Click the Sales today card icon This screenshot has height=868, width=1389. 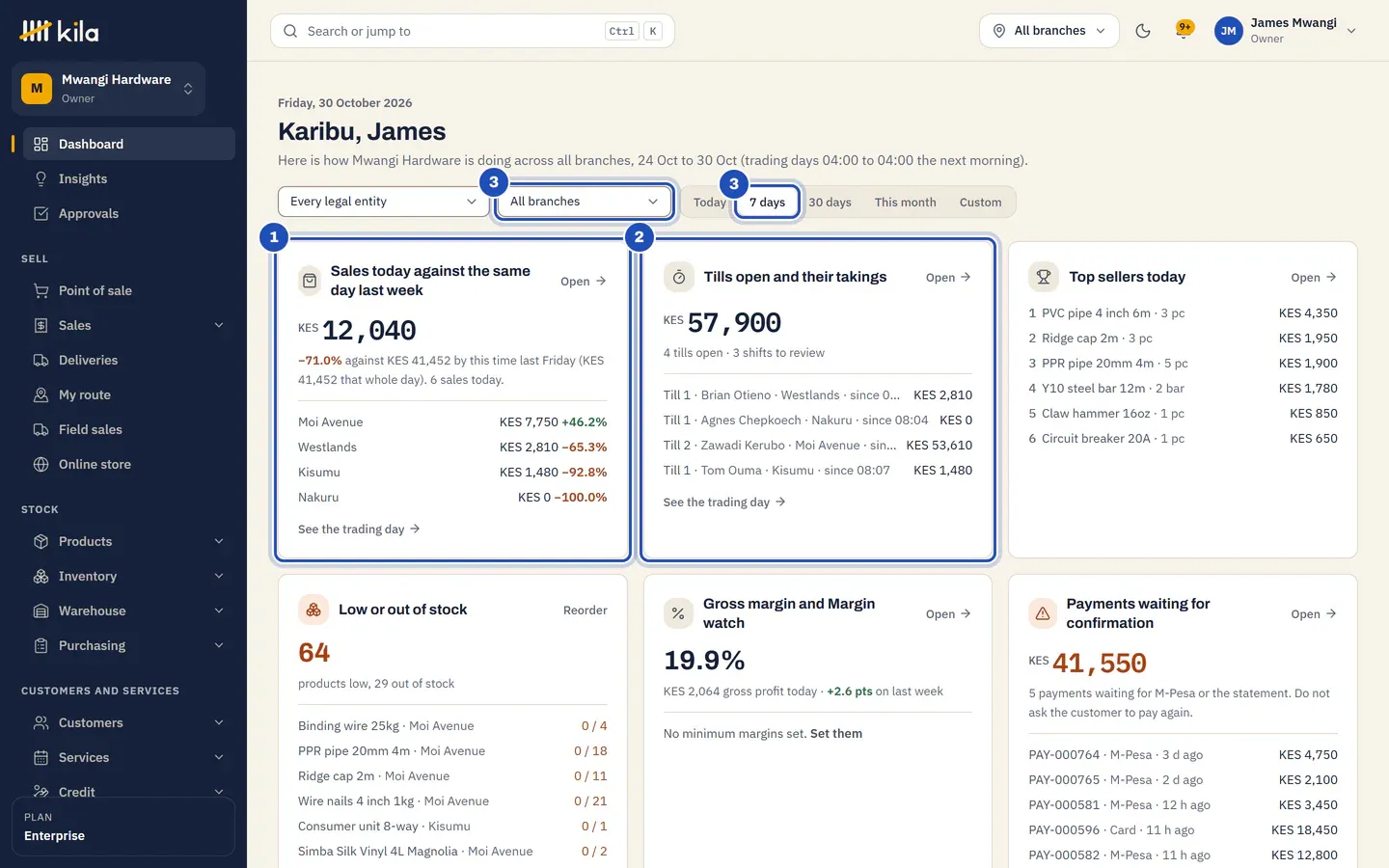310,281
